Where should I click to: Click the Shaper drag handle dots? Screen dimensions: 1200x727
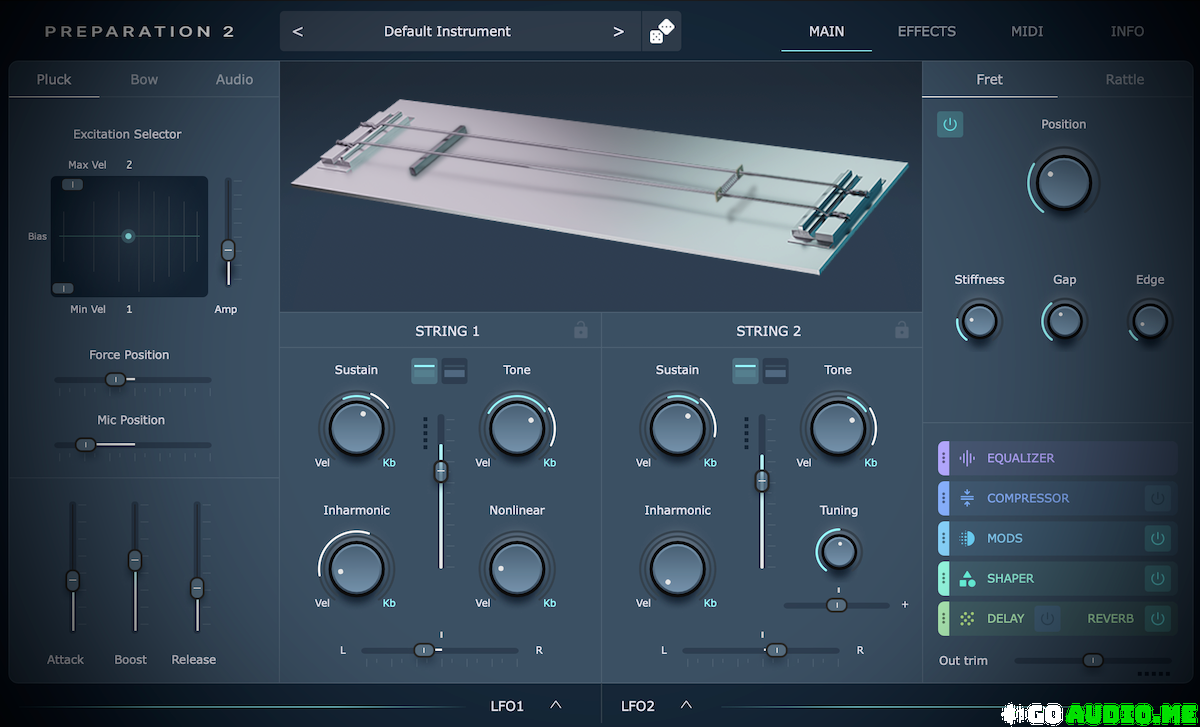click(x=943, y=578)
